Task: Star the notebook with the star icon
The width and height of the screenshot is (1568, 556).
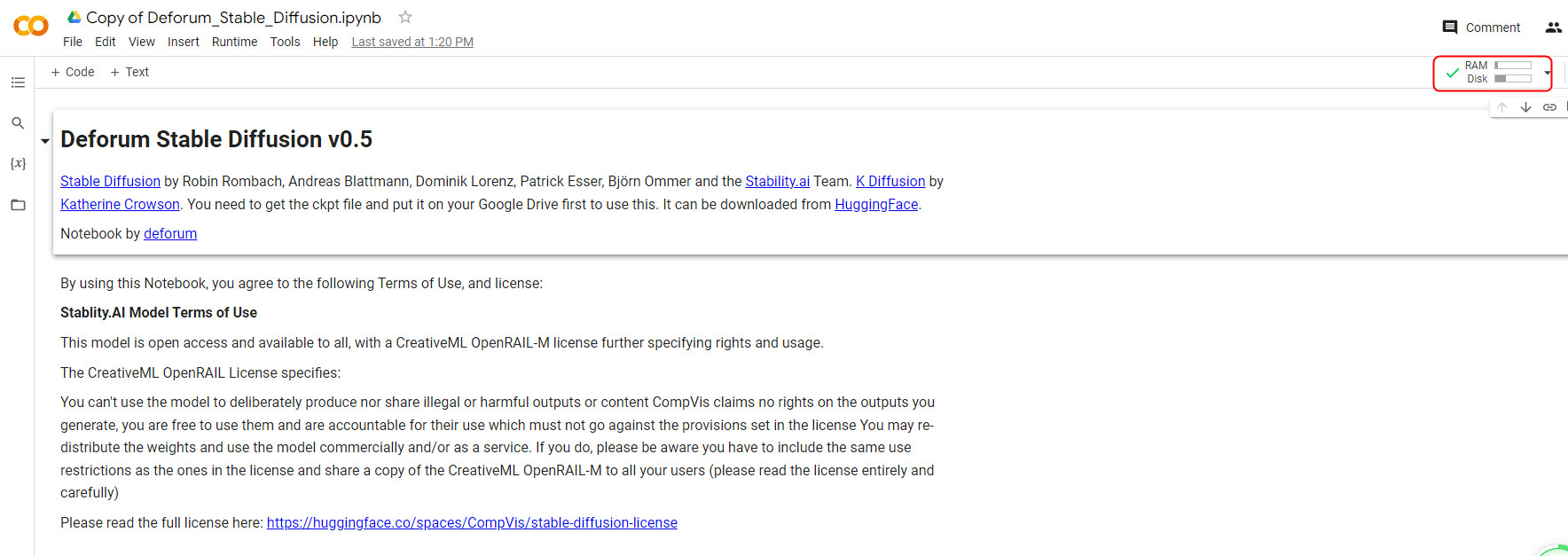Action: (405, 17)
